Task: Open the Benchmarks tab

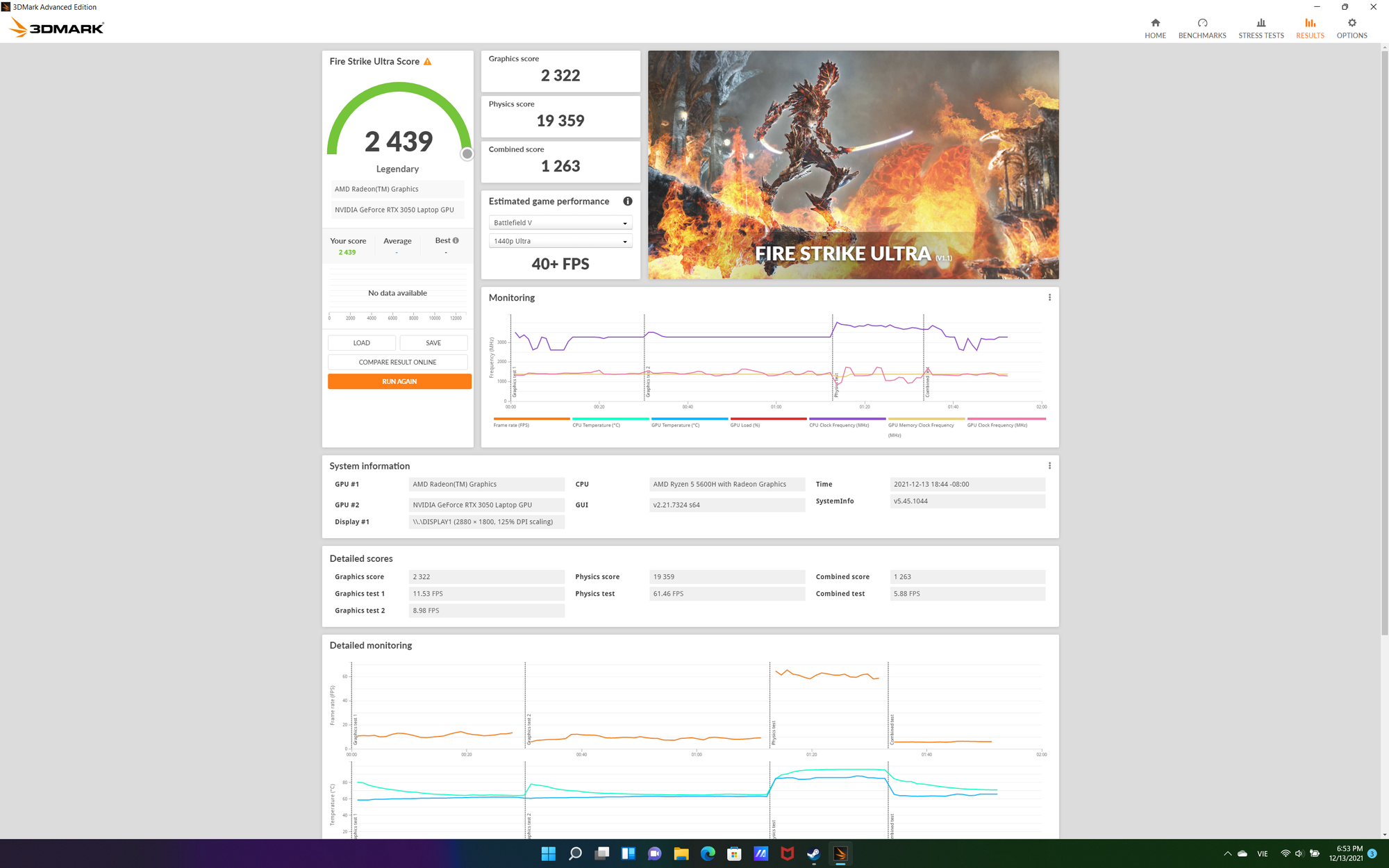Action: coord(1202,28)
